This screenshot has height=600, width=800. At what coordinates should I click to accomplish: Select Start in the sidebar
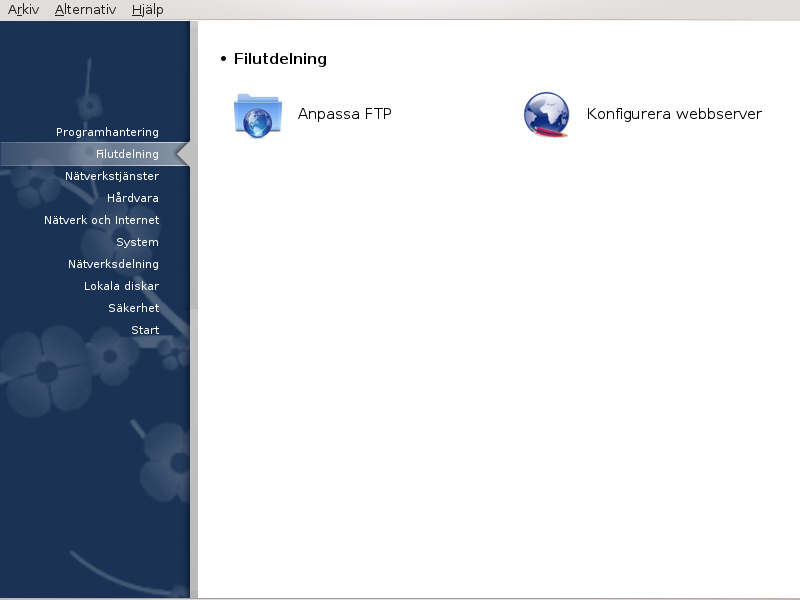(x=145, y=330)
